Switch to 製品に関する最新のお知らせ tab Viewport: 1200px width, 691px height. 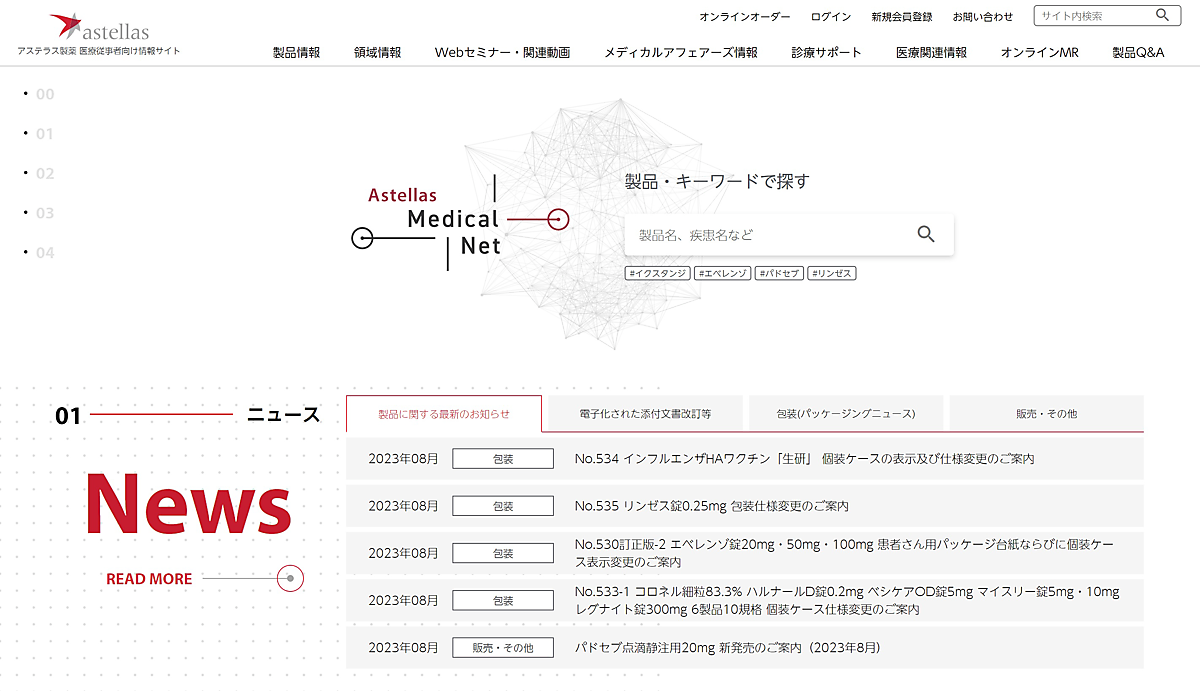point(444,413)
